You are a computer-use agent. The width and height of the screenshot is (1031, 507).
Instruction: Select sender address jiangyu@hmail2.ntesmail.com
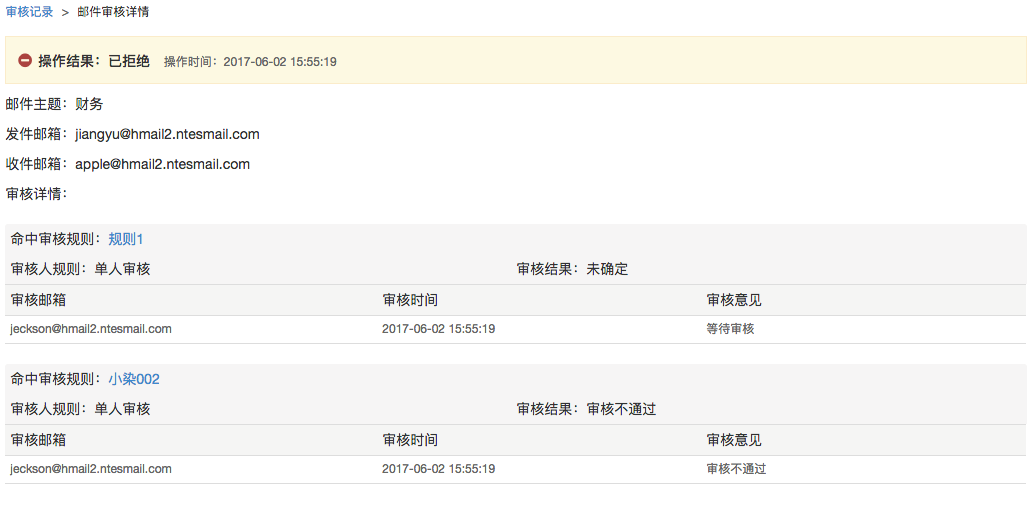[x=167, y=134]
